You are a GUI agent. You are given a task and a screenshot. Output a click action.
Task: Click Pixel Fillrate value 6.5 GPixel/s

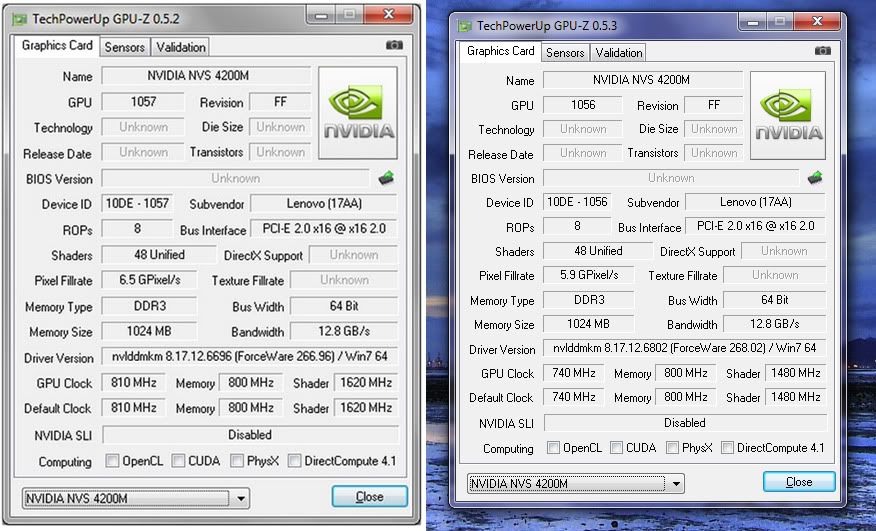pos(149,280)
